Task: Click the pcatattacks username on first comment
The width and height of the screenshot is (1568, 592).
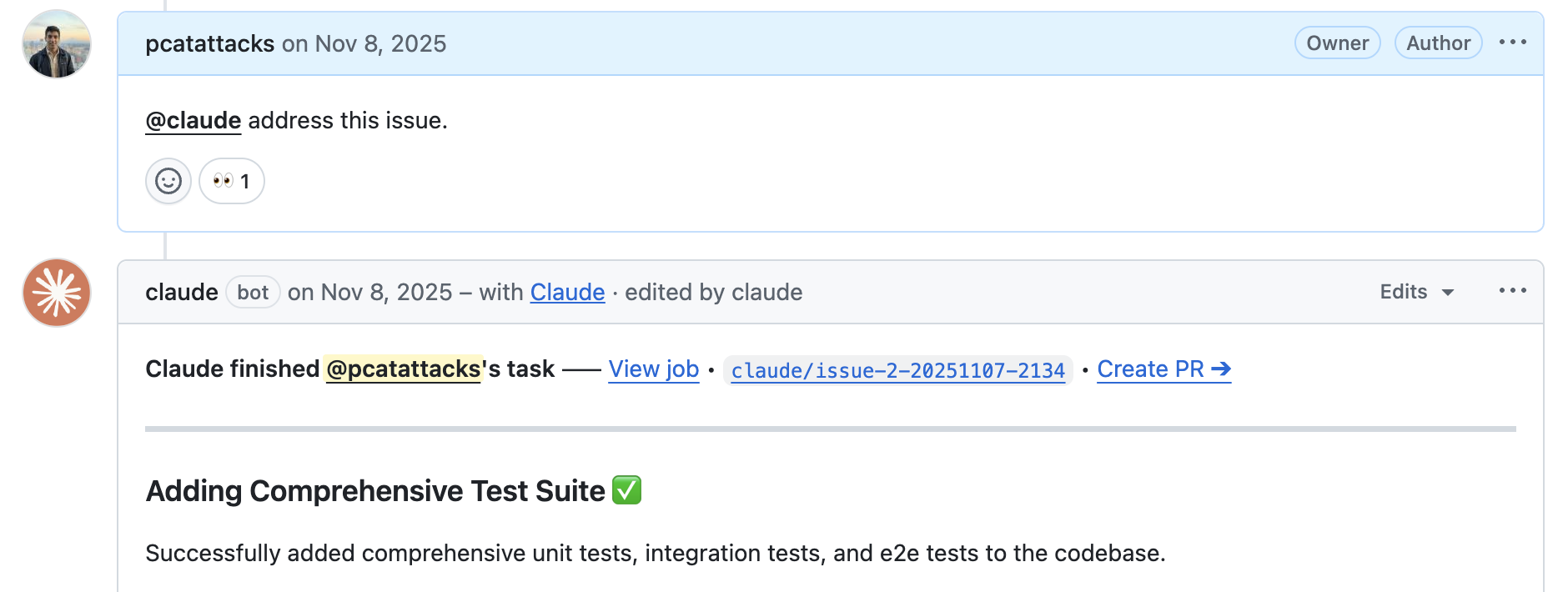Action: click(209, 43)
